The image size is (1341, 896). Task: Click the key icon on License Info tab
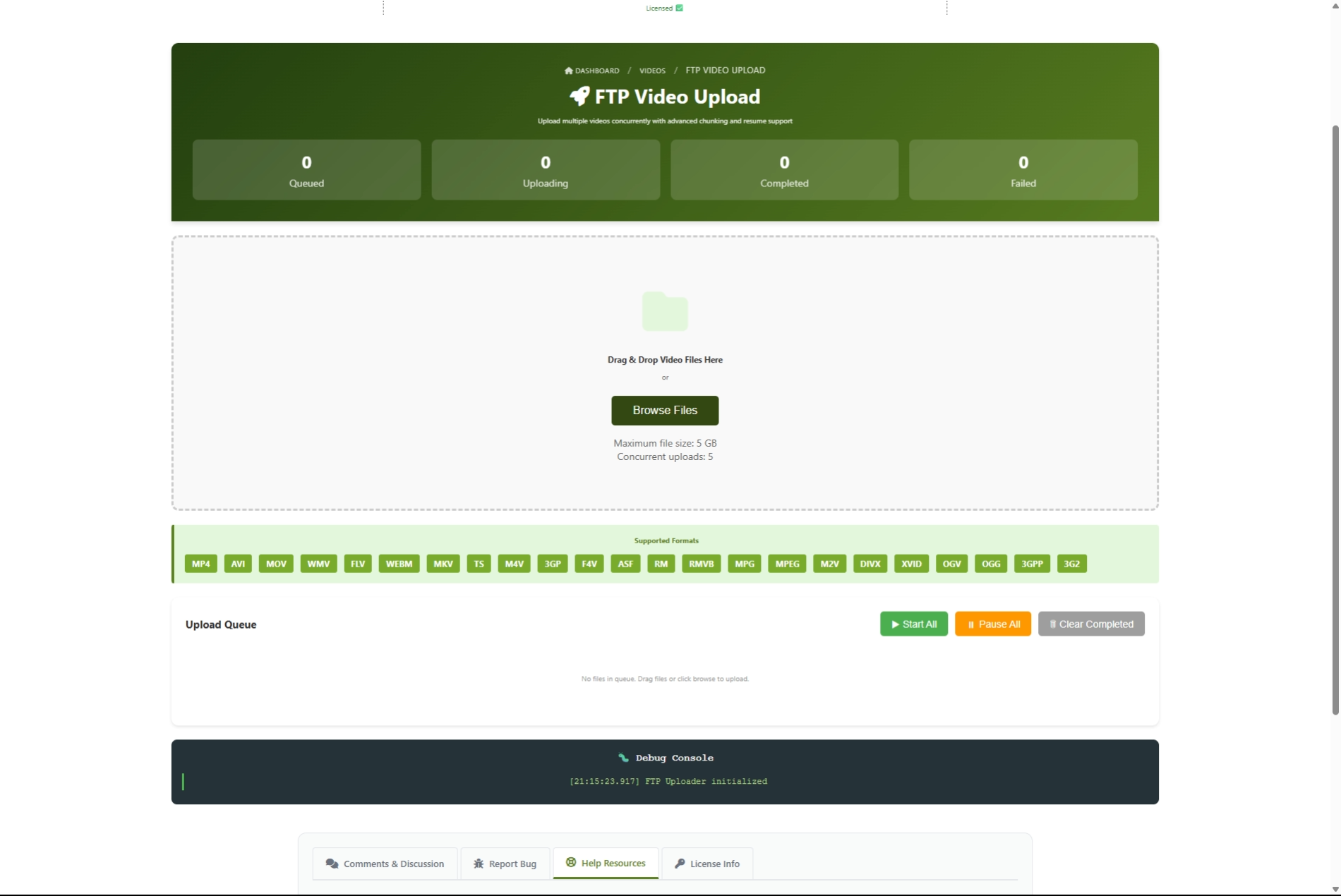tap(679, 864)
